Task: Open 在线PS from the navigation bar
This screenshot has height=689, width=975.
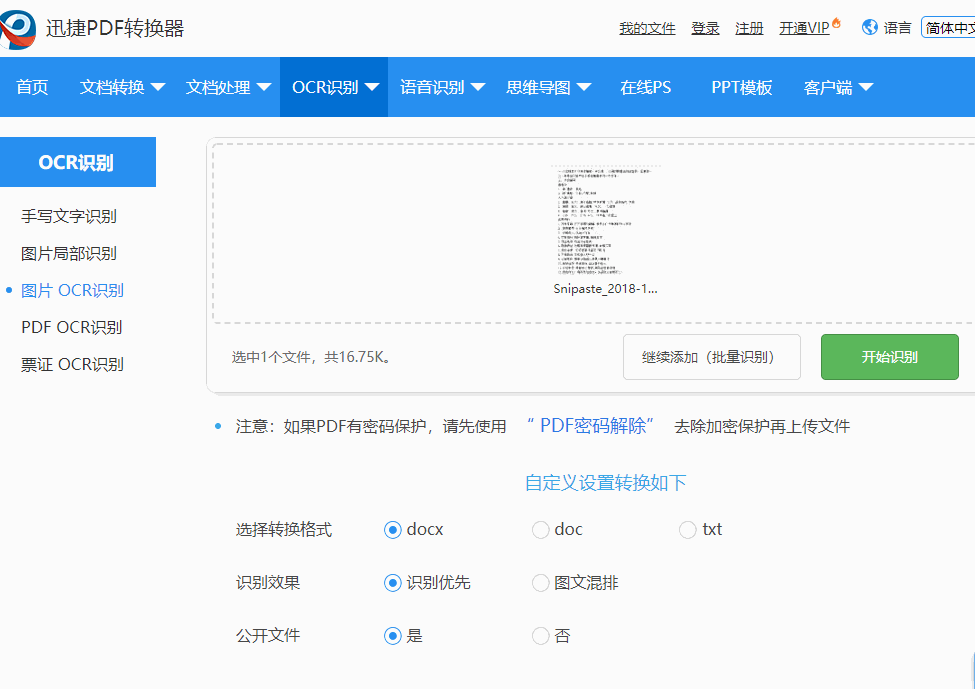Action: (645, 87)
